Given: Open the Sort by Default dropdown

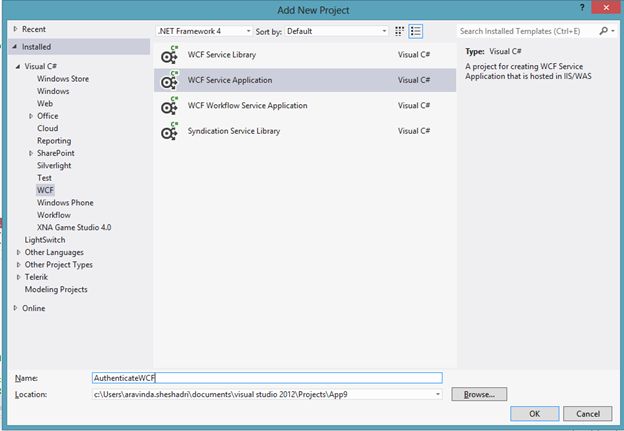Looking at the screenshot, I should coord(336,31).
